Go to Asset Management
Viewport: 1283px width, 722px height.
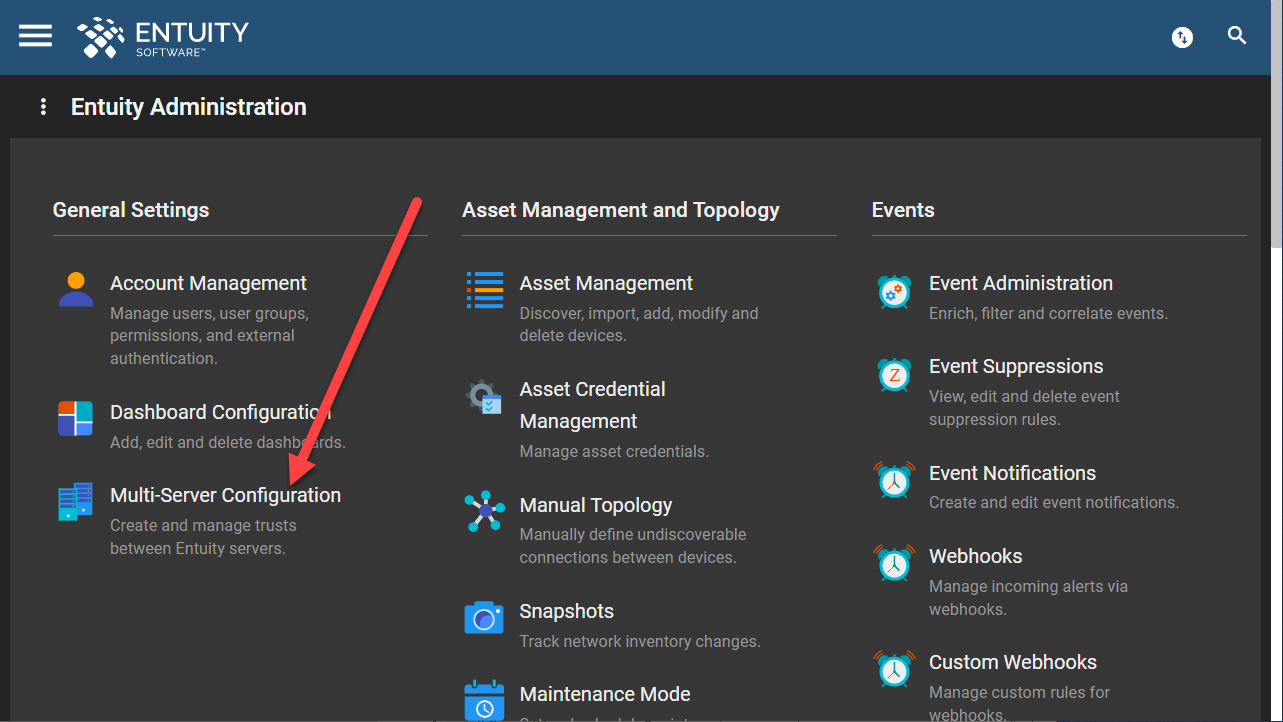click(x=606, y=283)
